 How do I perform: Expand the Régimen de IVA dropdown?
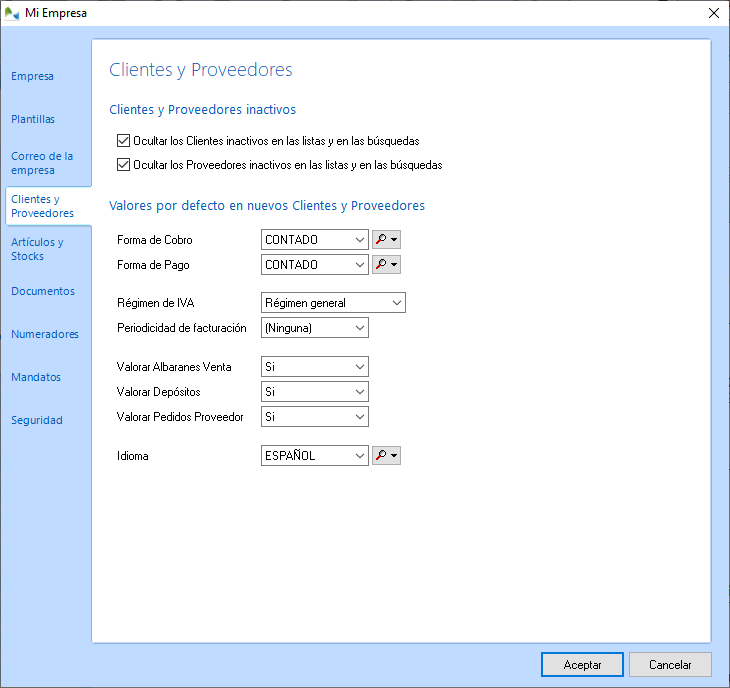332,303
